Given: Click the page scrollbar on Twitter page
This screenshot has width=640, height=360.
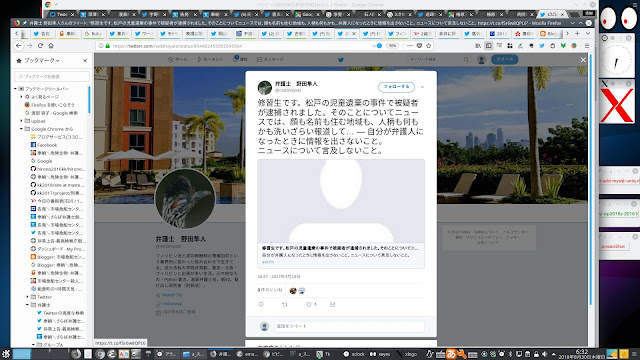Looking at the screenshot, I should (591, 180).
